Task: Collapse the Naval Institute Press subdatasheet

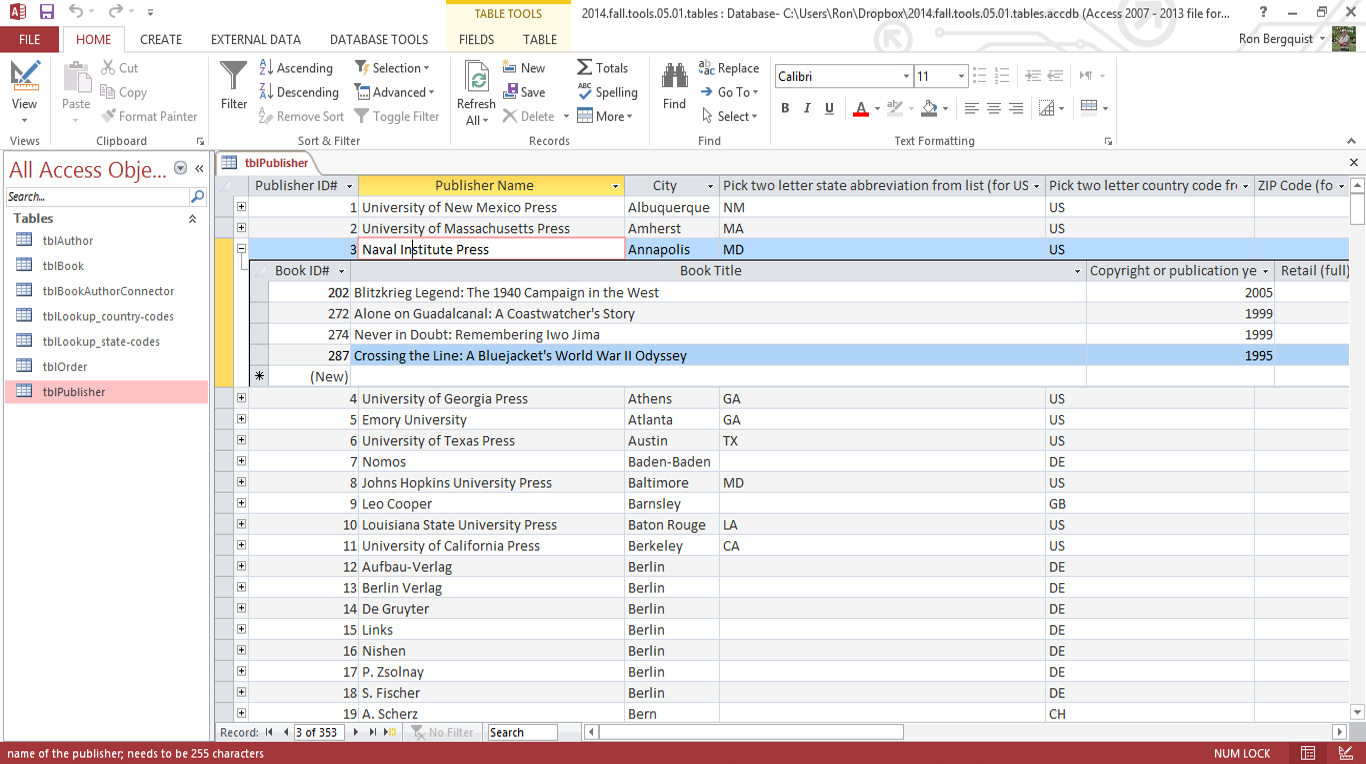Action: click(x=241, y=249)
